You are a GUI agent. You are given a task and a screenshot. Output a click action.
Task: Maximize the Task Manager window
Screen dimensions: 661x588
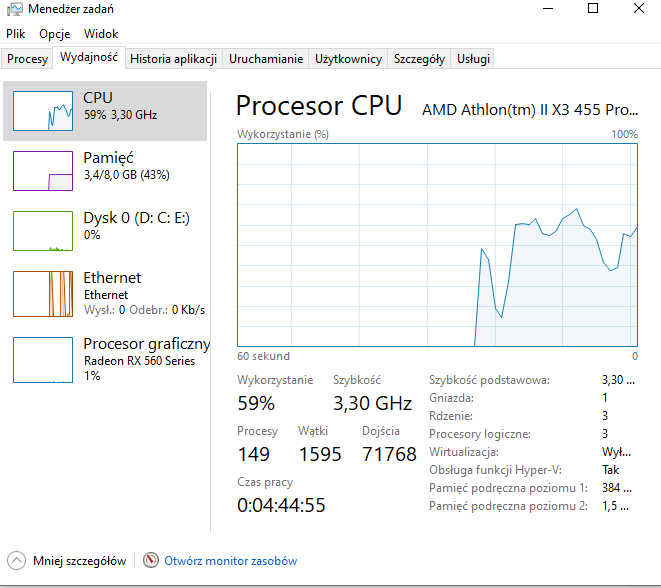[593, 9]
